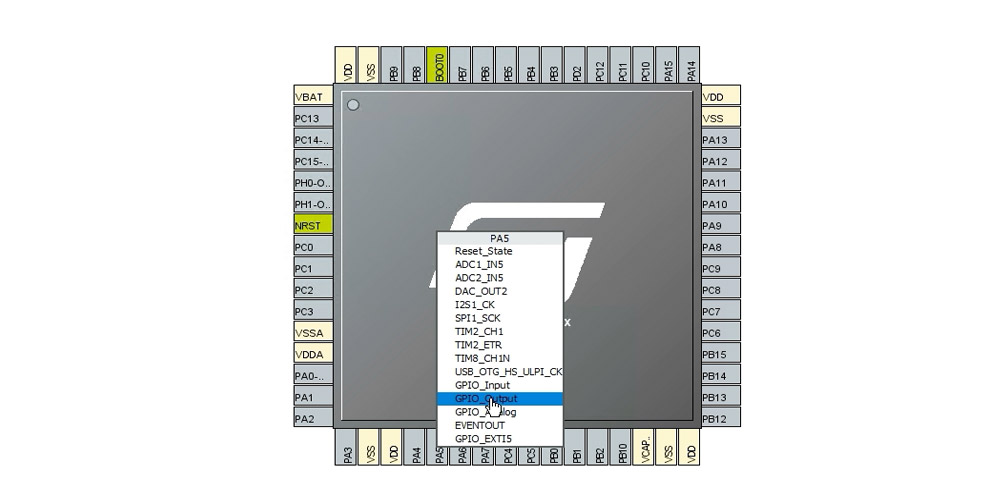Viewport: 1000px width, 500px height.
Task: Choose TIM2_CH1 in the popup menu
Action: point(499,332)
